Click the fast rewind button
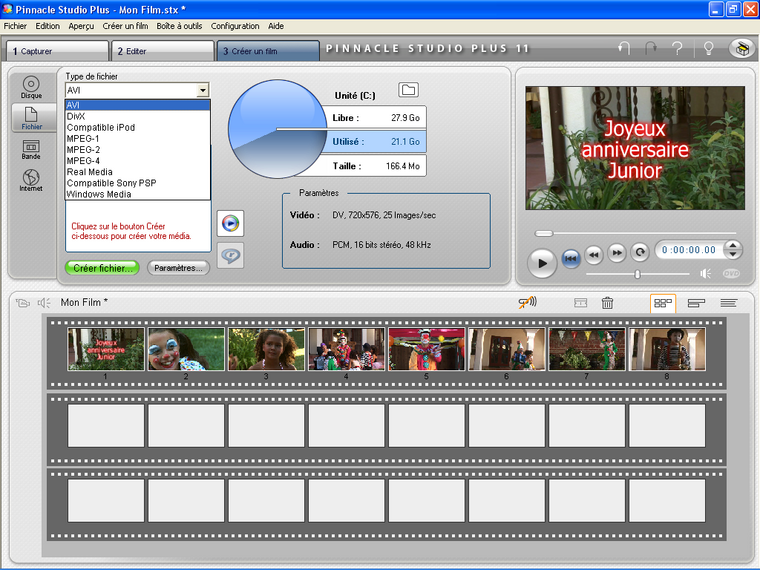The height and width of the screenshot is (570, 760). coord(594,253)
